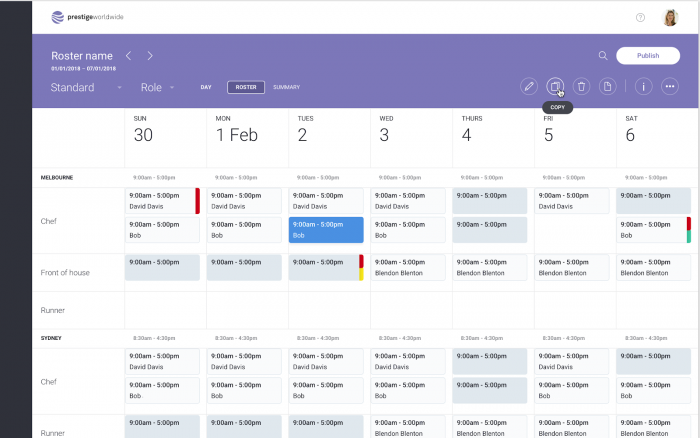The width and height of the screenshot is (700, 438).
Task: Open Melbourne Chef Bob shift on Saturday
Action: 653,230
